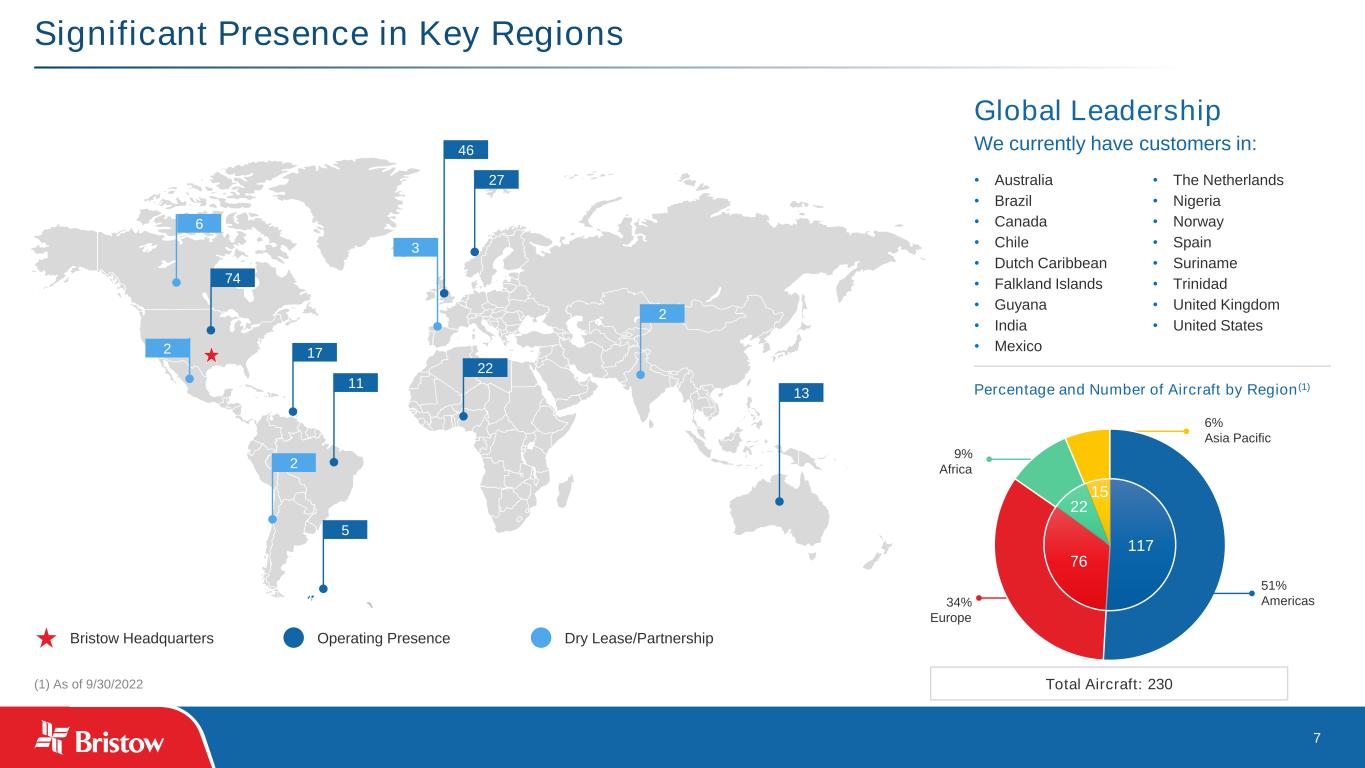Click Australia in the customer list
The image size is (1365, 768).
click(1023, 181)
